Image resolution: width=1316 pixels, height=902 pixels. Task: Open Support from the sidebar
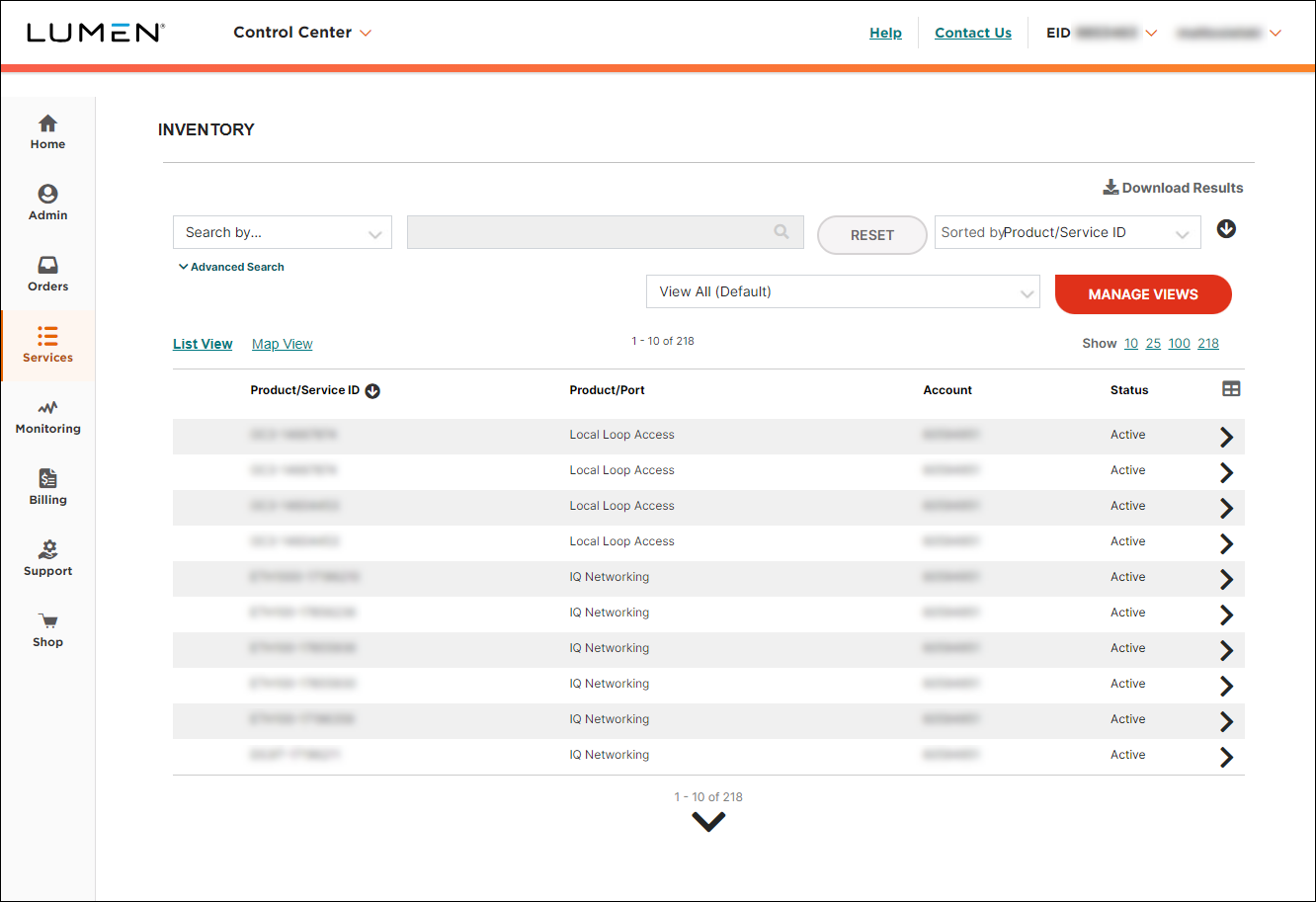pyautogui.click(x=47, y=558)
